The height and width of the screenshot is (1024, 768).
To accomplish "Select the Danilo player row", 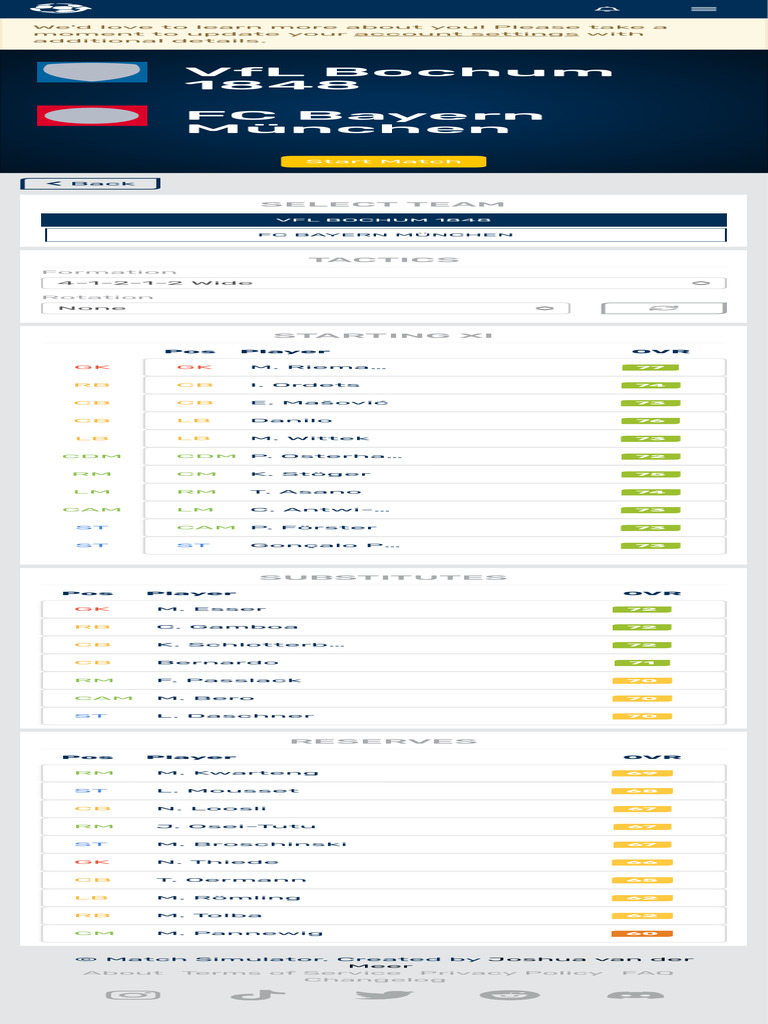I will (435, 421).
